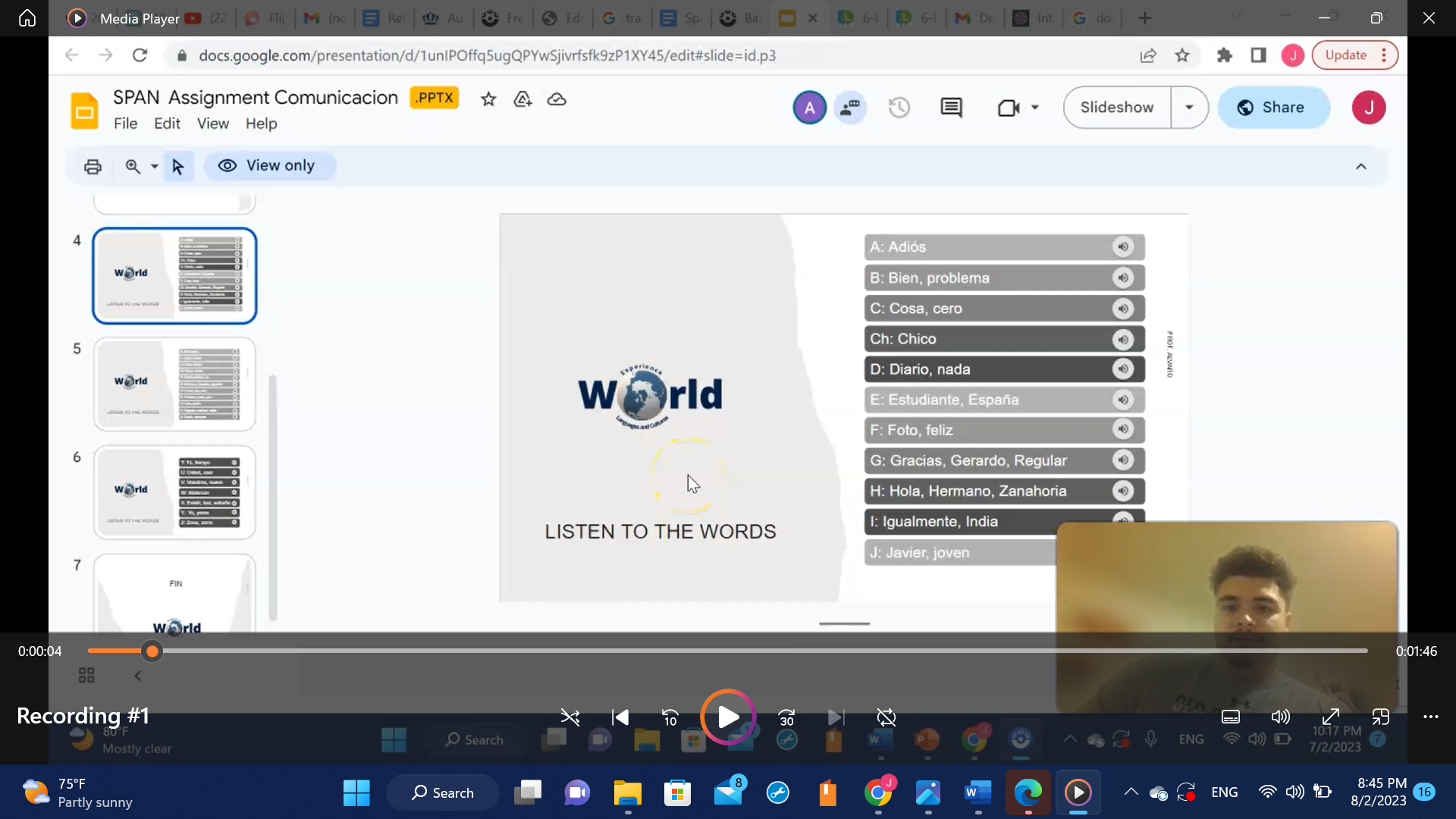Play audio for B: Bien, problema
1456x819 pixels.
1123,278
